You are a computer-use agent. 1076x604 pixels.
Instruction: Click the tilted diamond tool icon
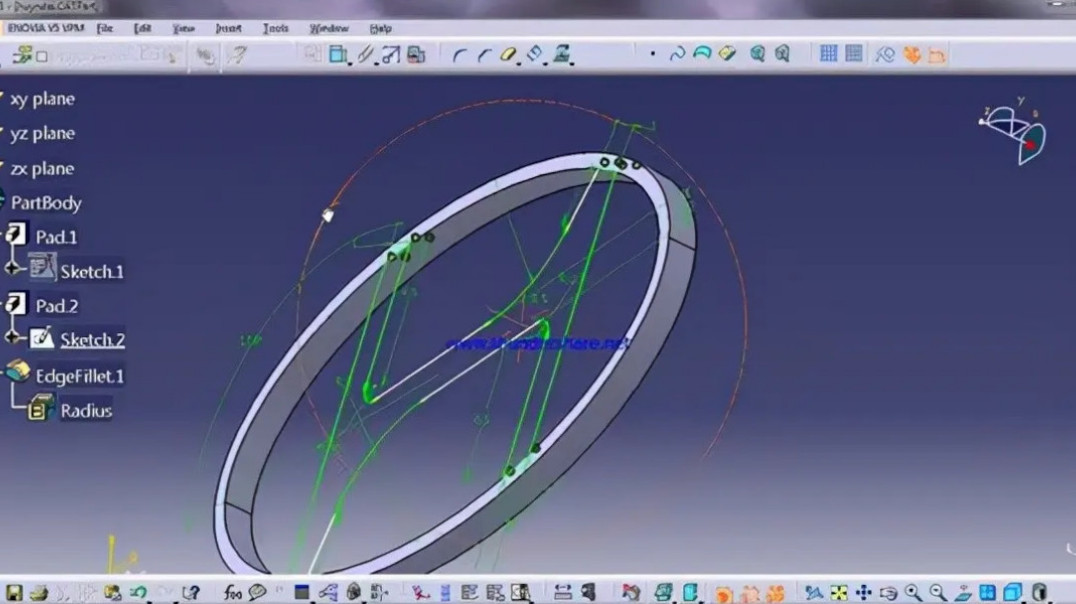click(535, 54)
